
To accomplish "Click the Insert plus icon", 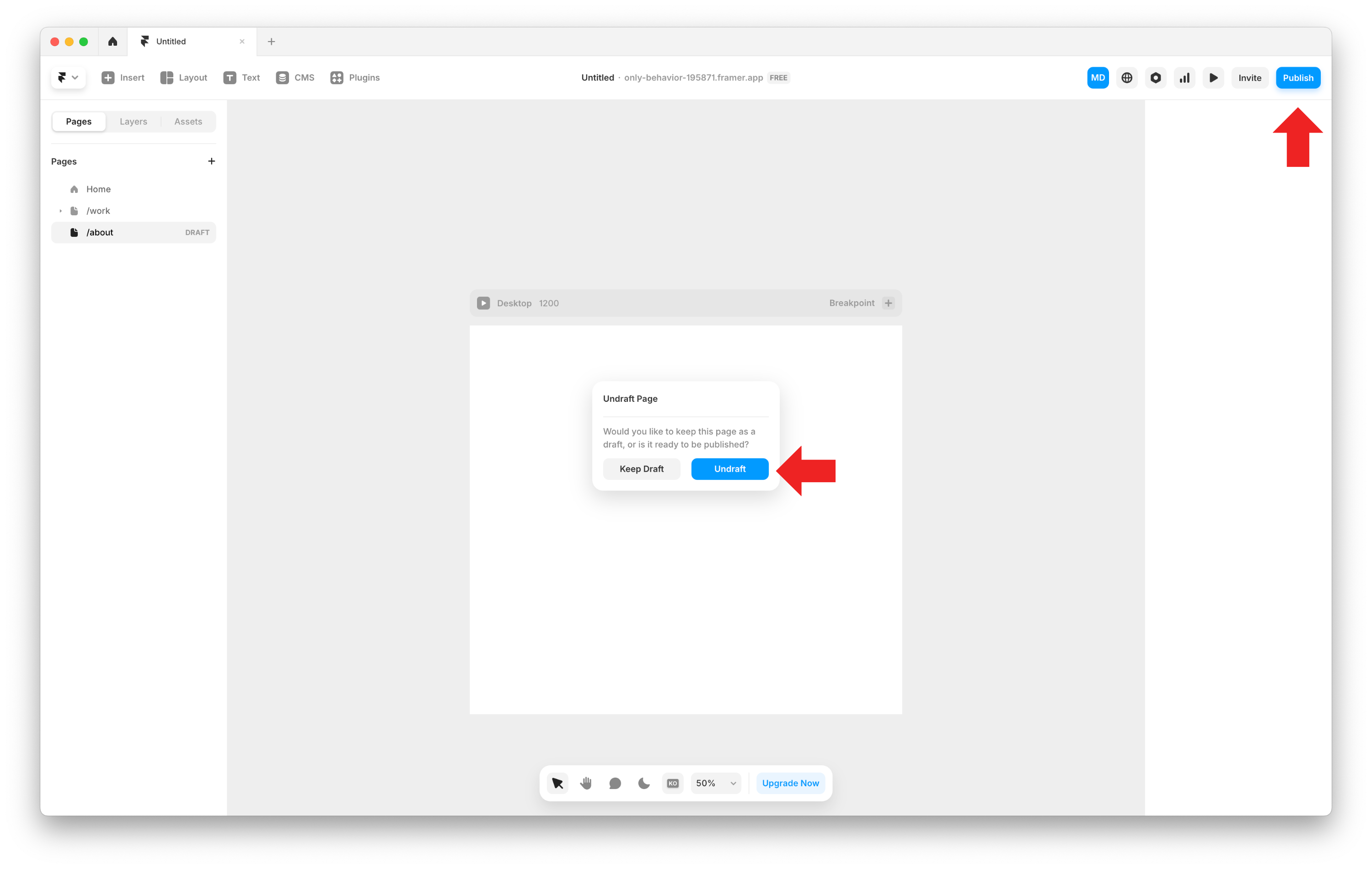I will coord(107,78).
